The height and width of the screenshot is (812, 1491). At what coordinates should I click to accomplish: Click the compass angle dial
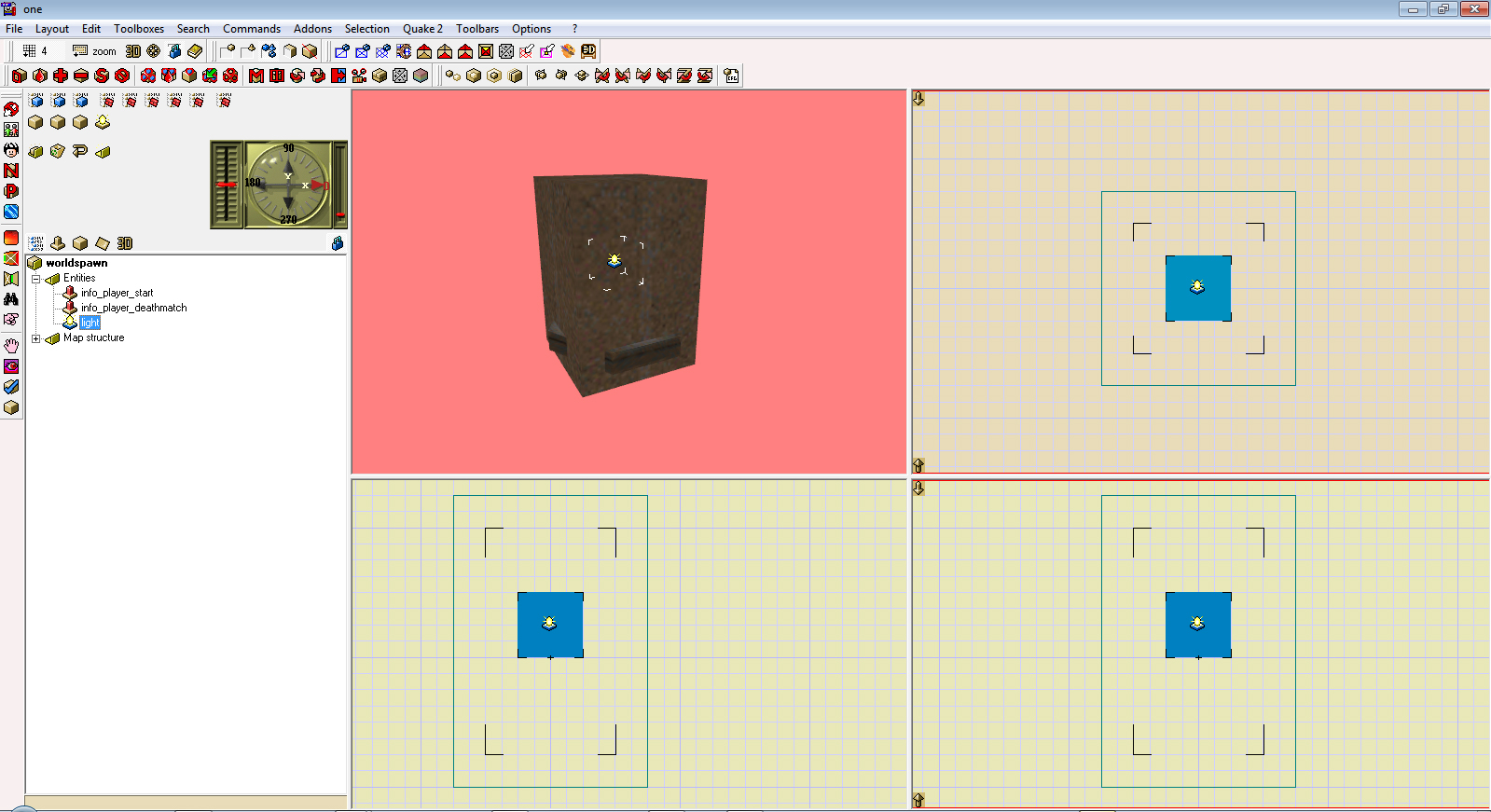click(x=288, y=185)
